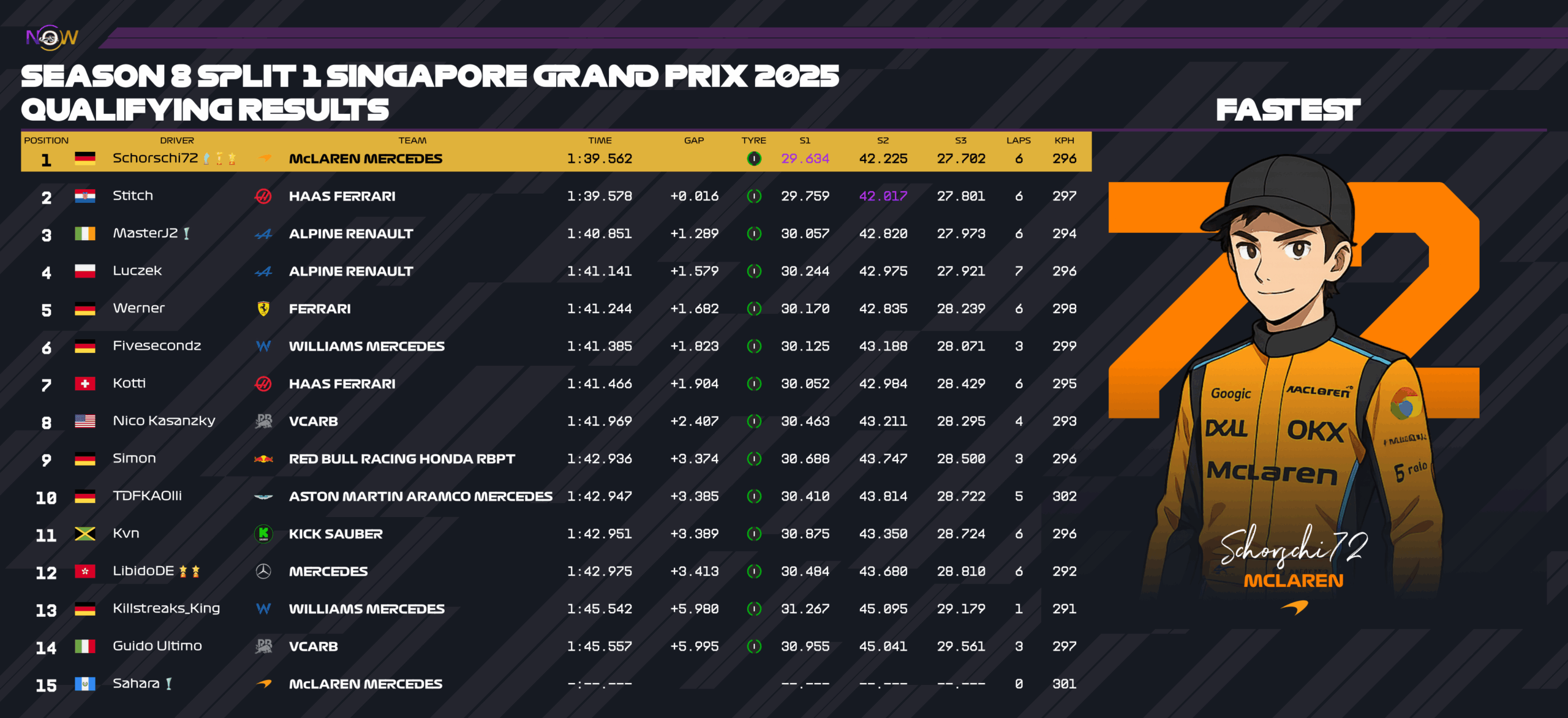Click the McLaren logo under the portrait
This screenshot has height=718, width=1568.
(1294, 607)
